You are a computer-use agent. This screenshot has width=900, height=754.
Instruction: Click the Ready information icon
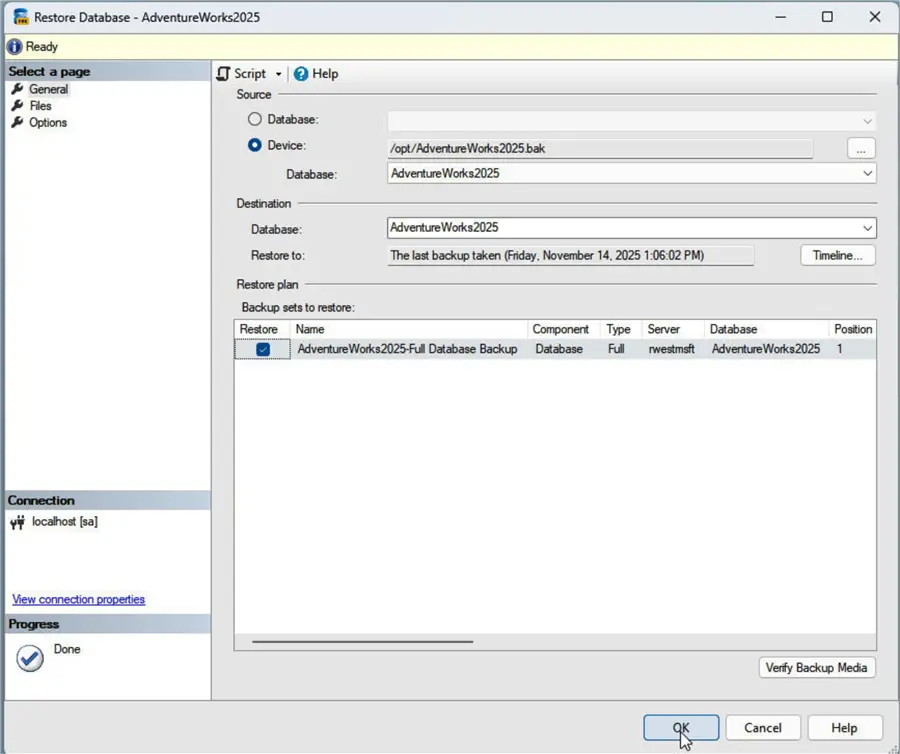point(14,46)
